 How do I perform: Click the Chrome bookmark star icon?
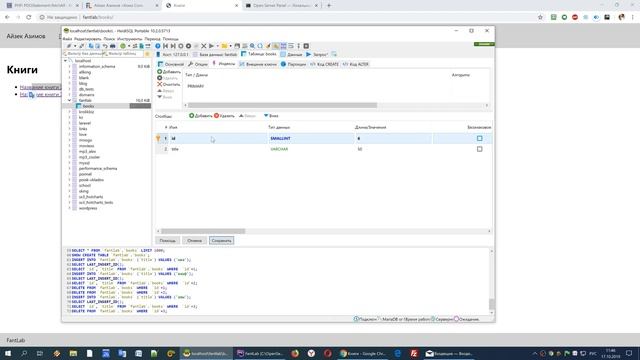540,17
